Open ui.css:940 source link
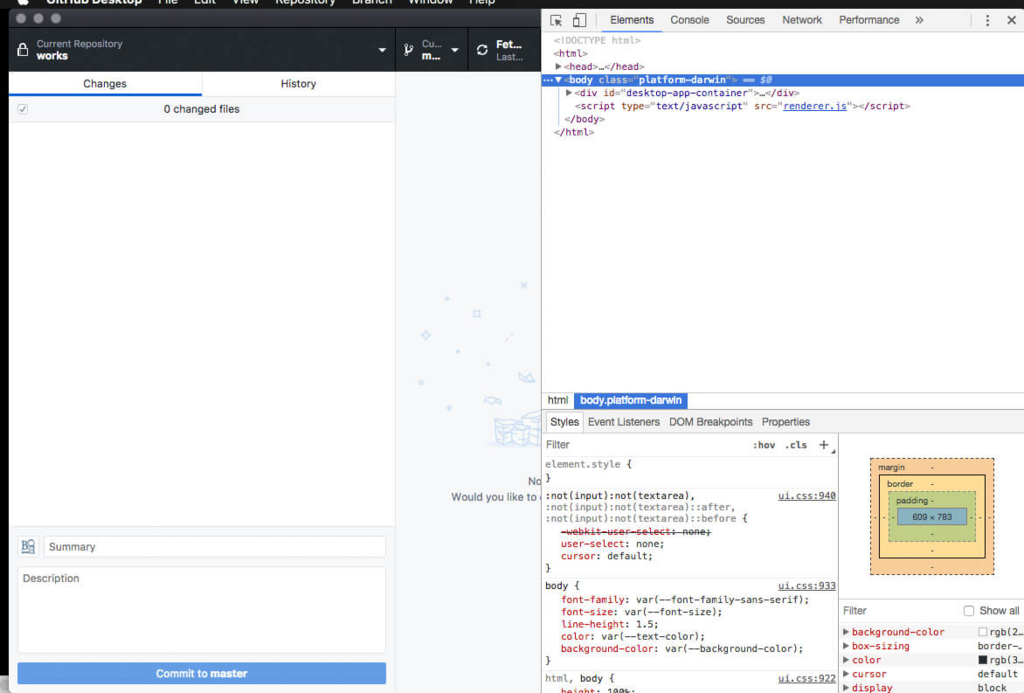The height and width of the screenshot is (693, 1024). pos(807,496)
